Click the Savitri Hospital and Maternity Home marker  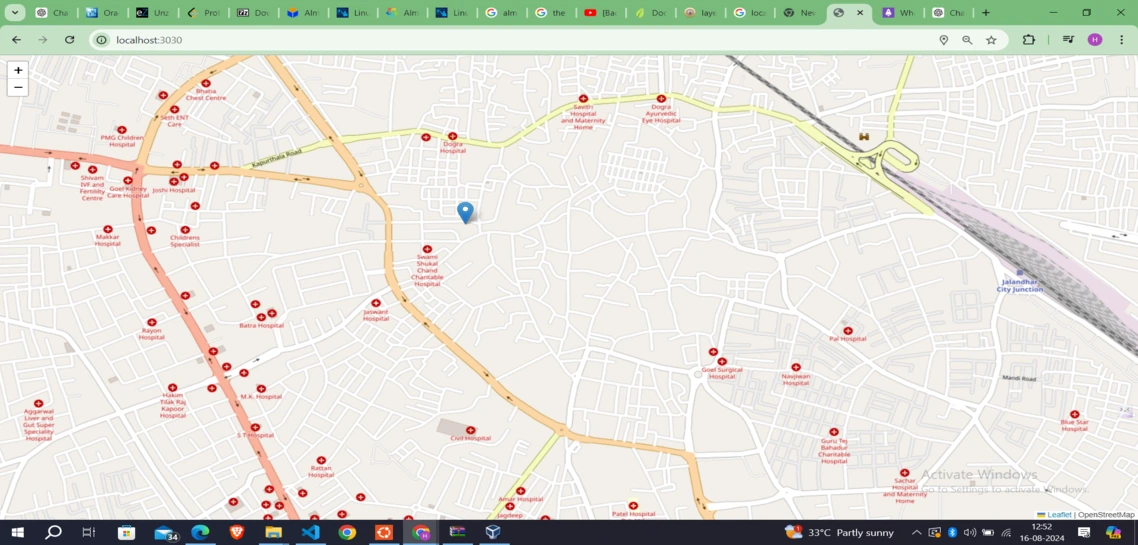point(583,98)
